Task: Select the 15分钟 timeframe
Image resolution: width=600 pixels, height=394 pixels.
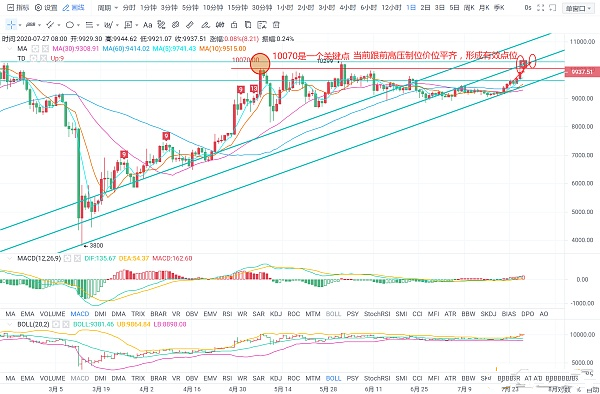Action: [x=237, y=7]
